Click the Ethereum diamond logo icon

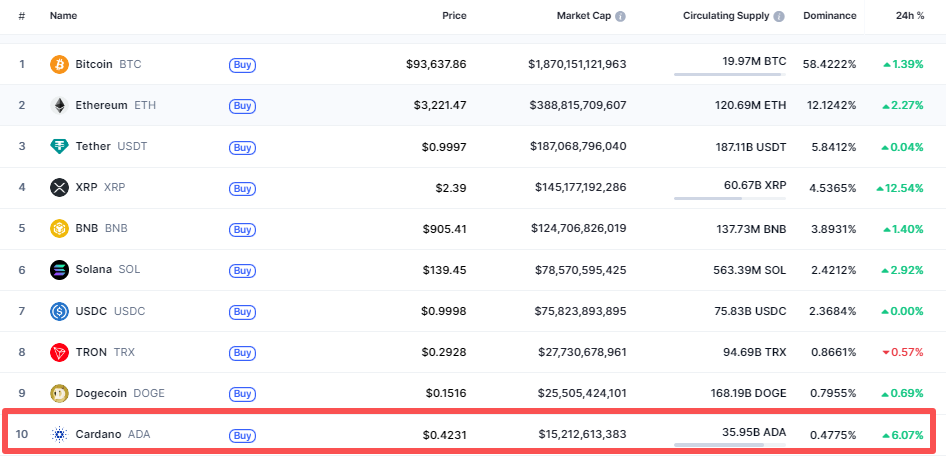[x=60, y=105]
